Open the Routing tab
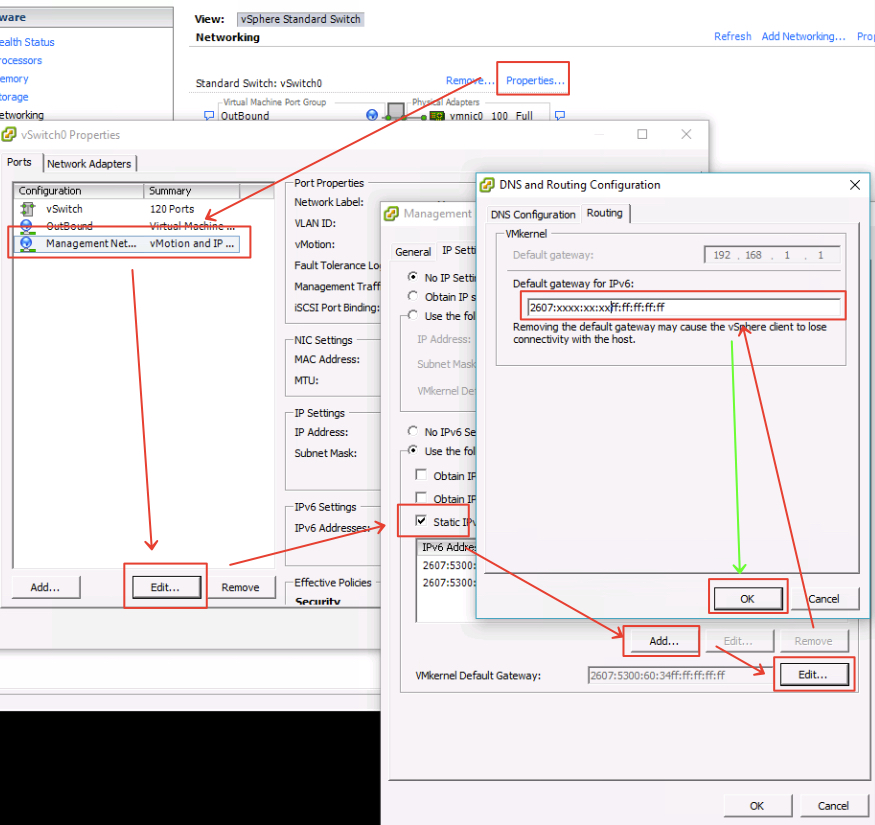 coord(604,213)
